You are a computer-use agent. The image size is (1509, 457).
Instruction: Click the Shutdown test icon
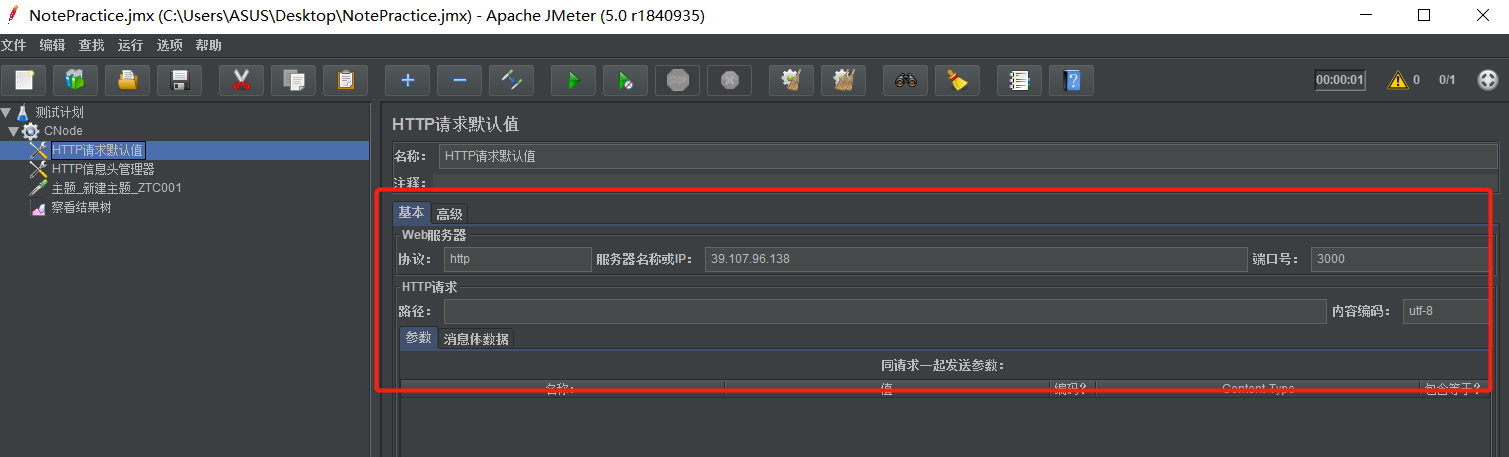coord(729,80)
